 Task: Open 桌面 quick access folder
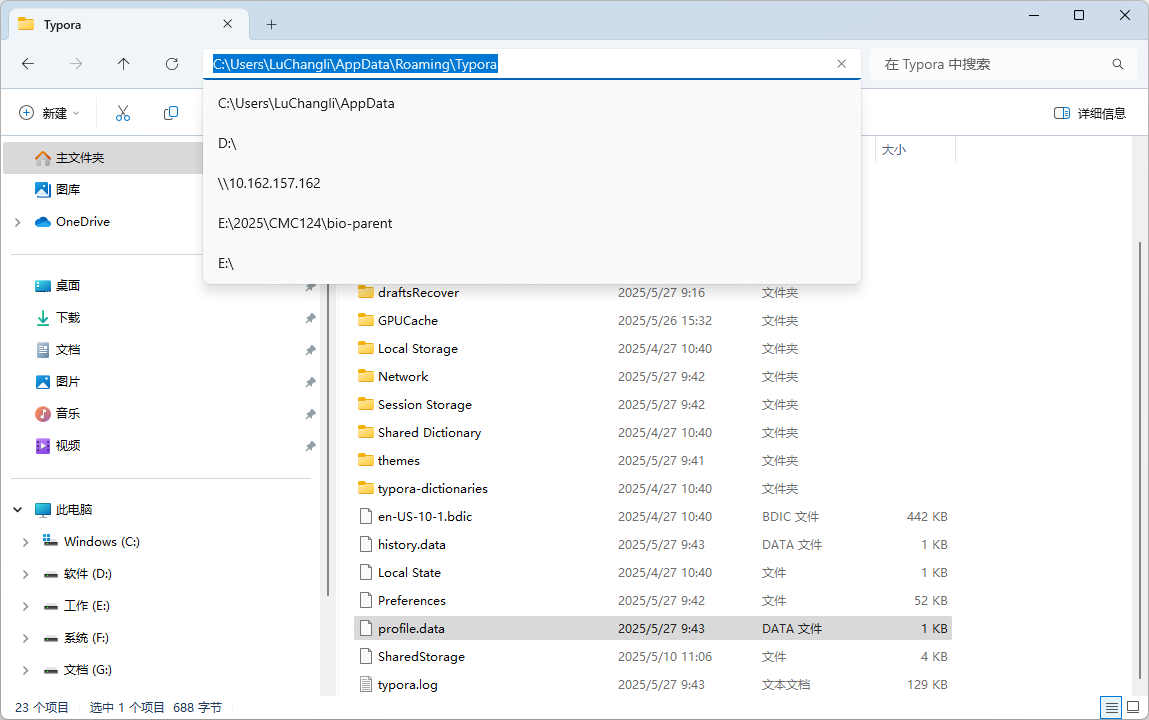(68, 286)
